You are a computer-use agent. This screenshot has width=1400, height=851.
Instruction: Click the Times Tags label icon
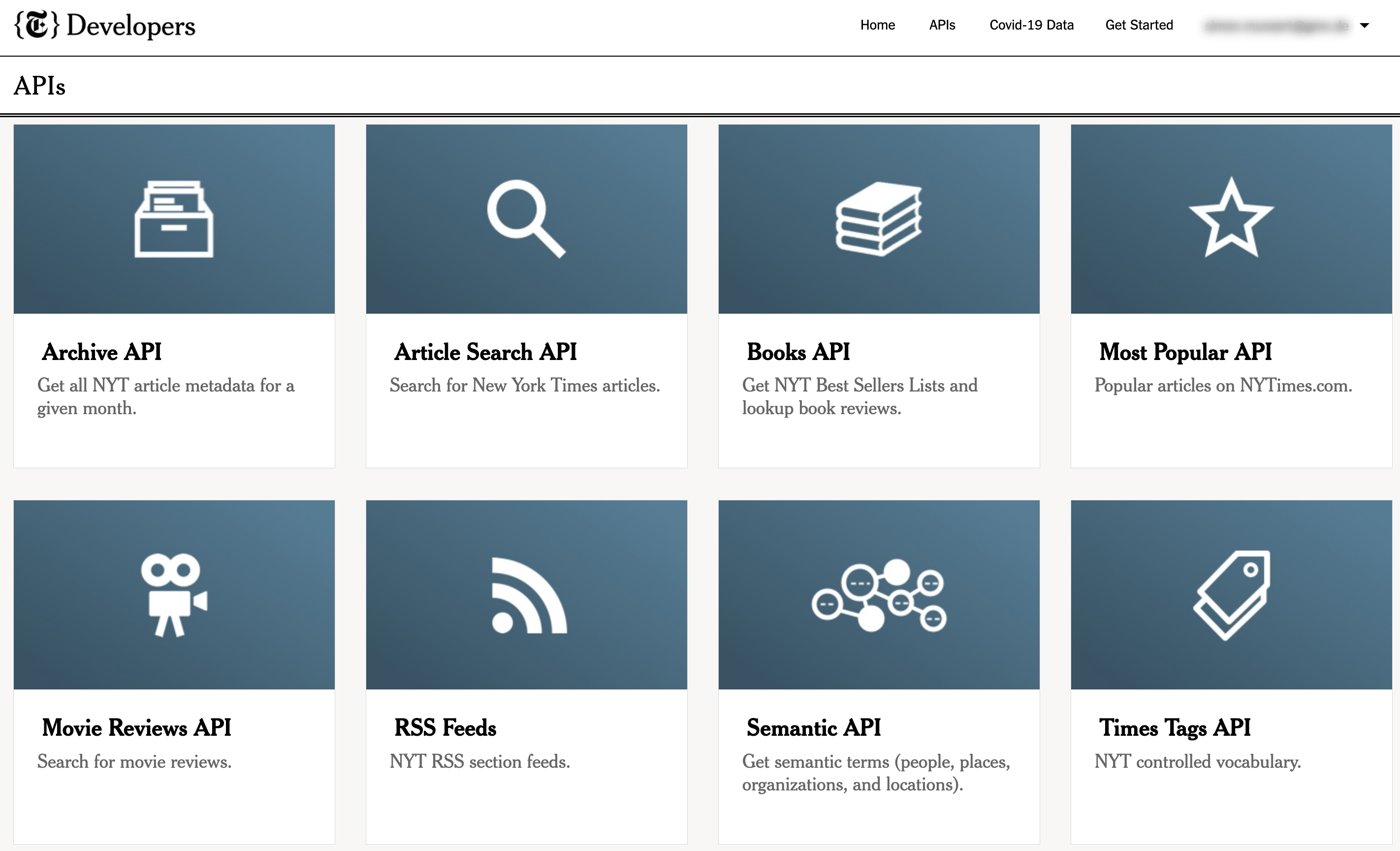[1232, 594]
